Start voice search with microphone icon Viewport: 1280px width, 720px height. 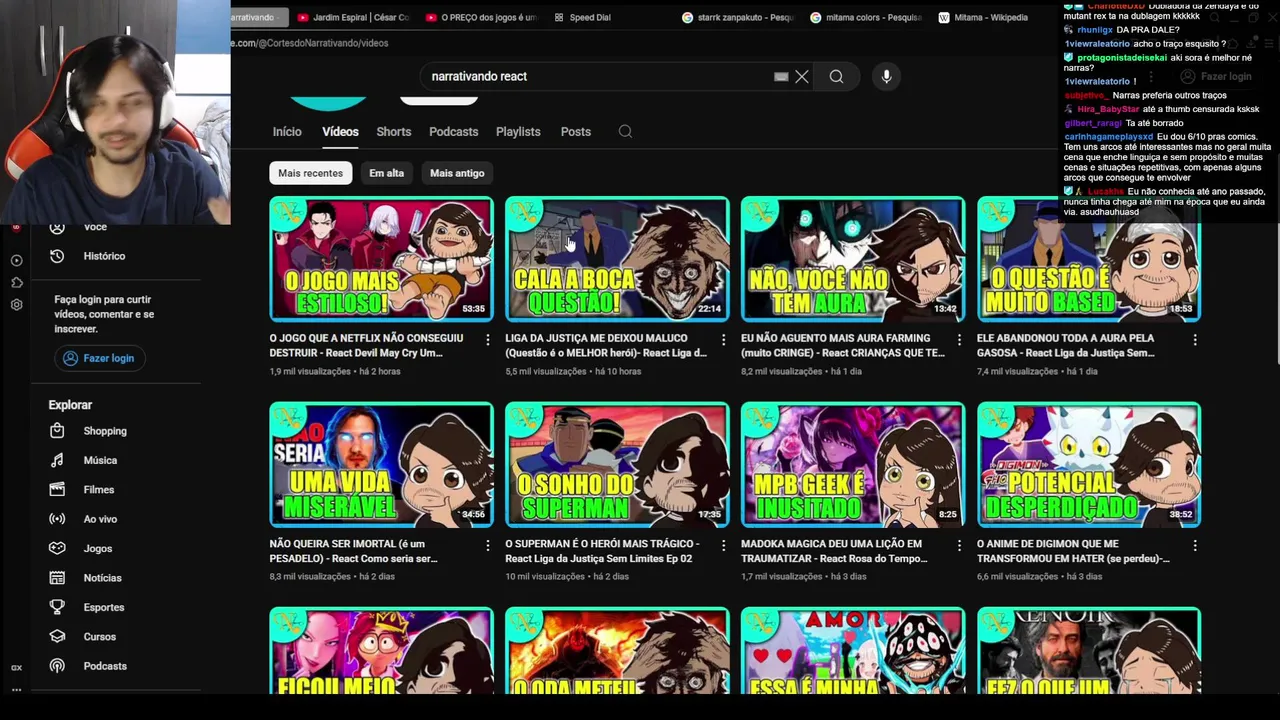(x=886, y=76)
